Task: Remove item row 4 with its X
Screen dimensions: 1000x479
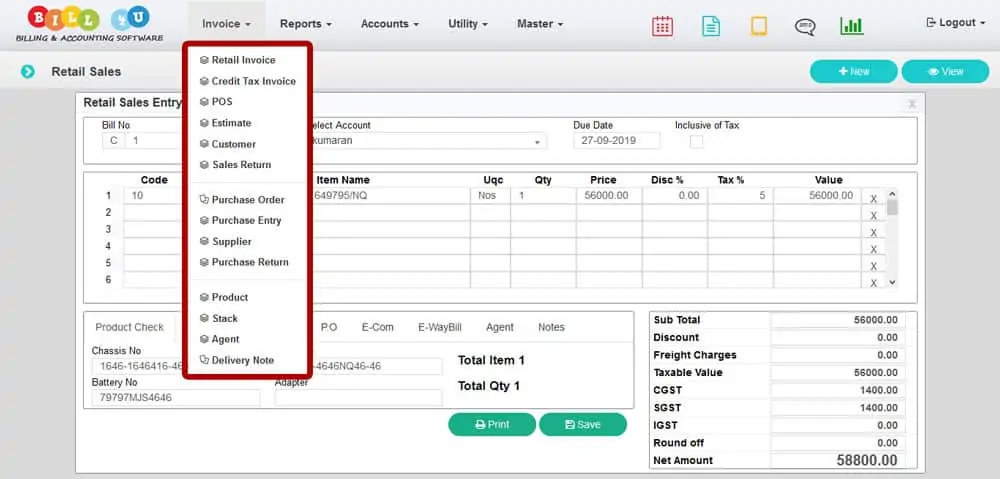Action: [874, 249]
